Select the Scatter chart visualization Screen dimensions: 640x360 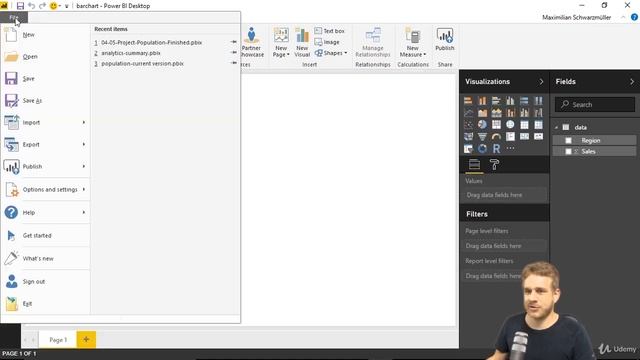point(468,124)
